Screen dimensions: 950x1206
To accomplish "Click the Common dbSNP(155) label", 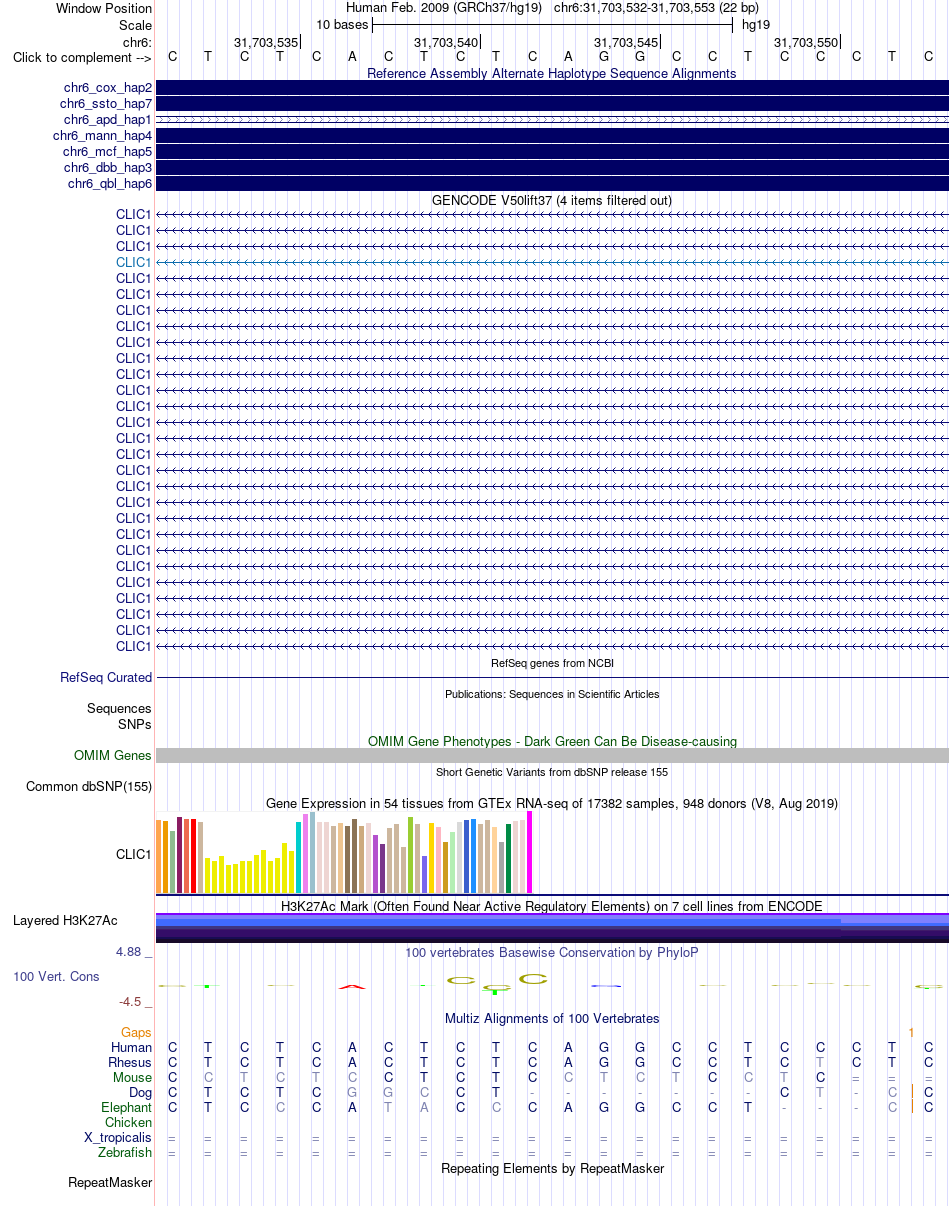I will pos(89,787).
